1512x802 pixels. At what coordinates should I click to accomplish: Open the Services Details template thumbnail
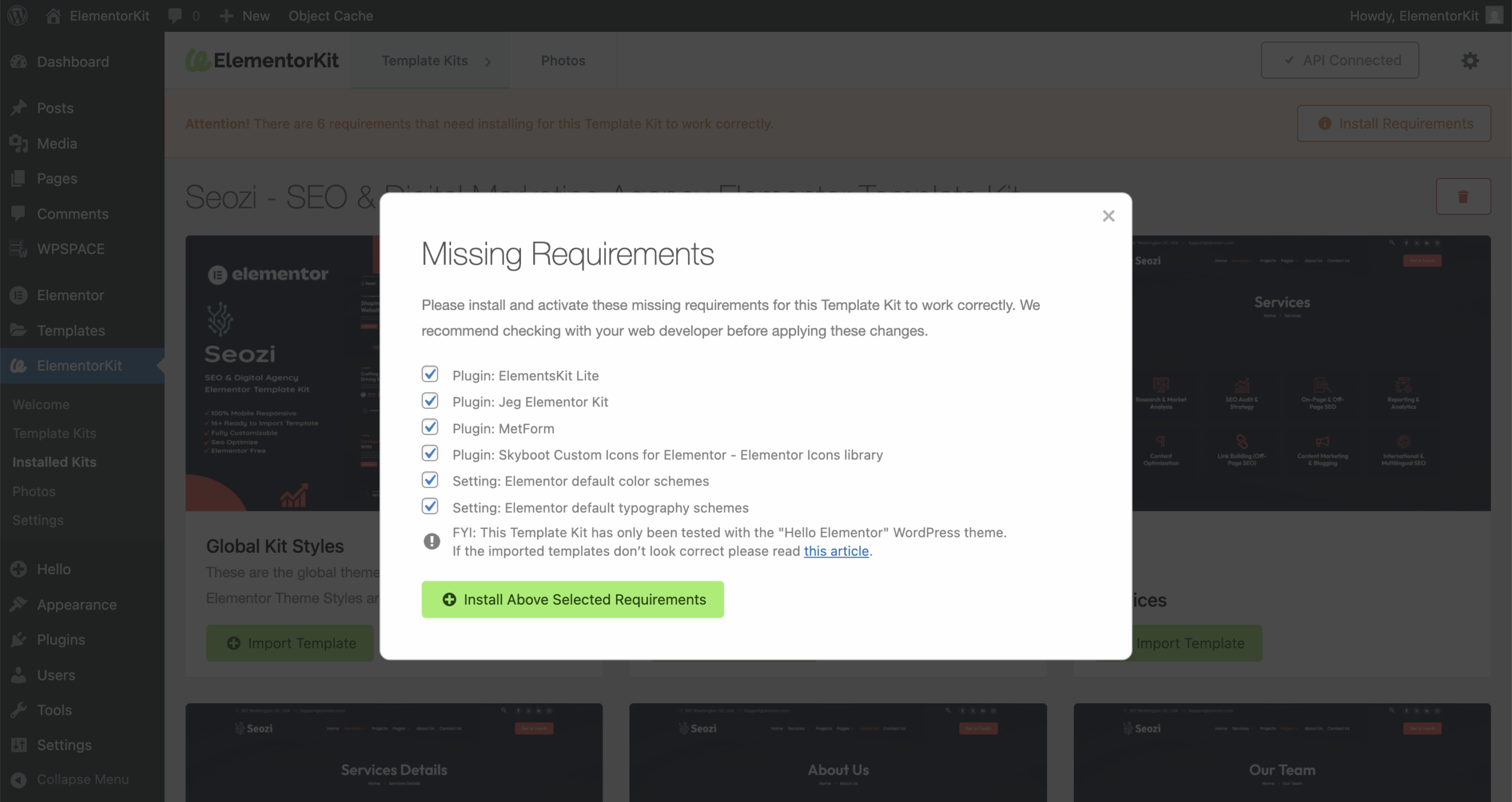[394, 752]
